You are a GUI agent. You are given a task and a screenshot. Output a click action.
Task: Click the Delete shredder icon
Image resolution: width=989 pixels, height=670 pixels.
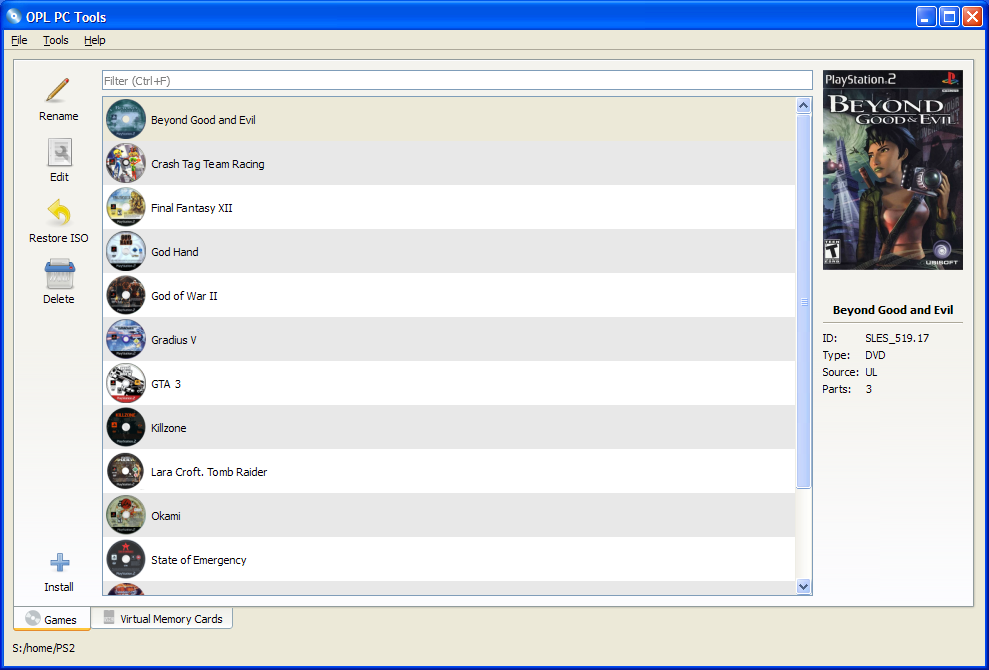click(x=60, y=274)
